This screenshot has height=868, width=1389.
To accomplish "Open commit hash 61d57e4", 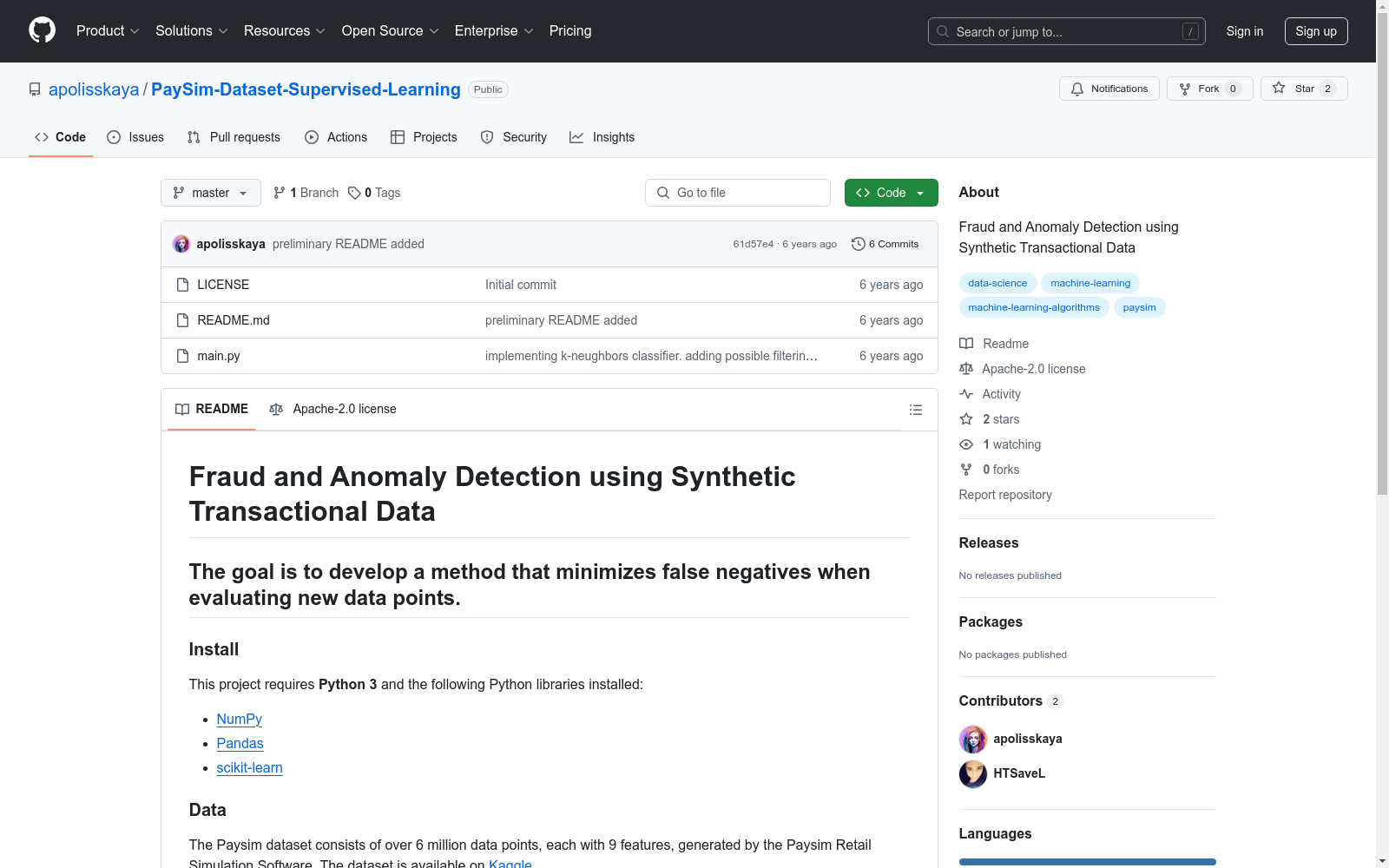I will pos(753,244).
